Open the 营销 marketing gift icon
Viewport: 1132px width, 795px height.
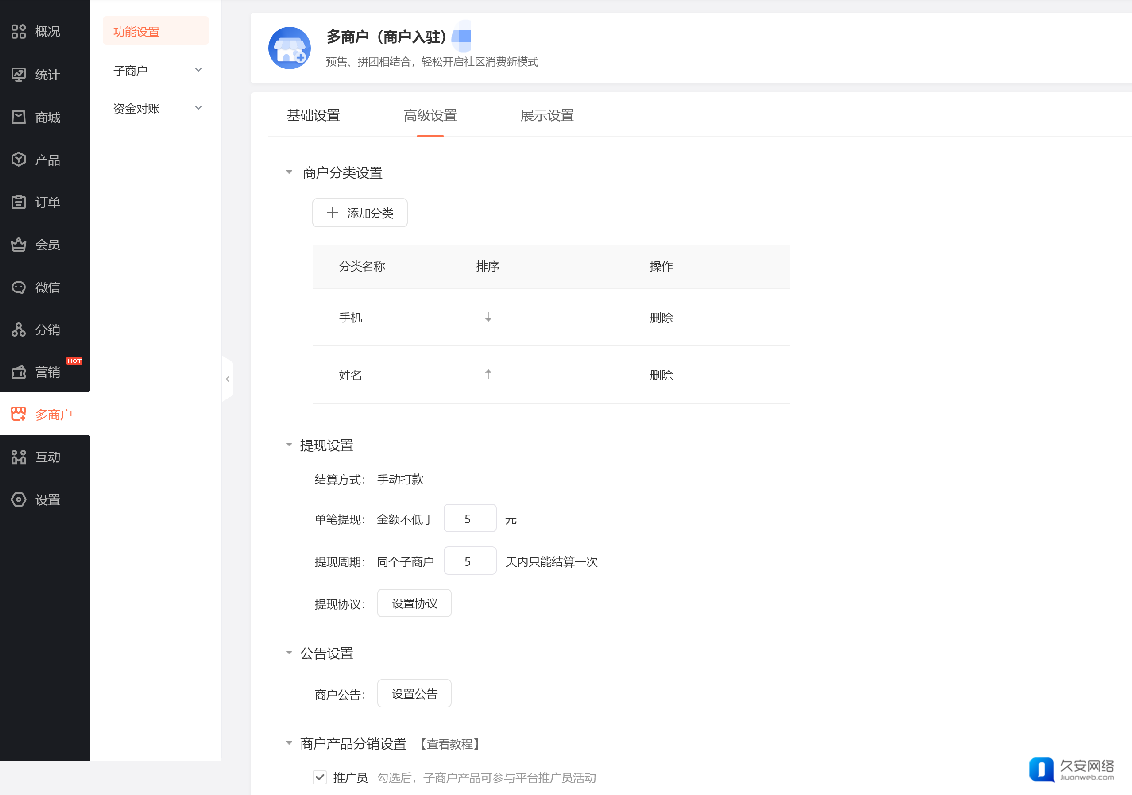(19, 372)
